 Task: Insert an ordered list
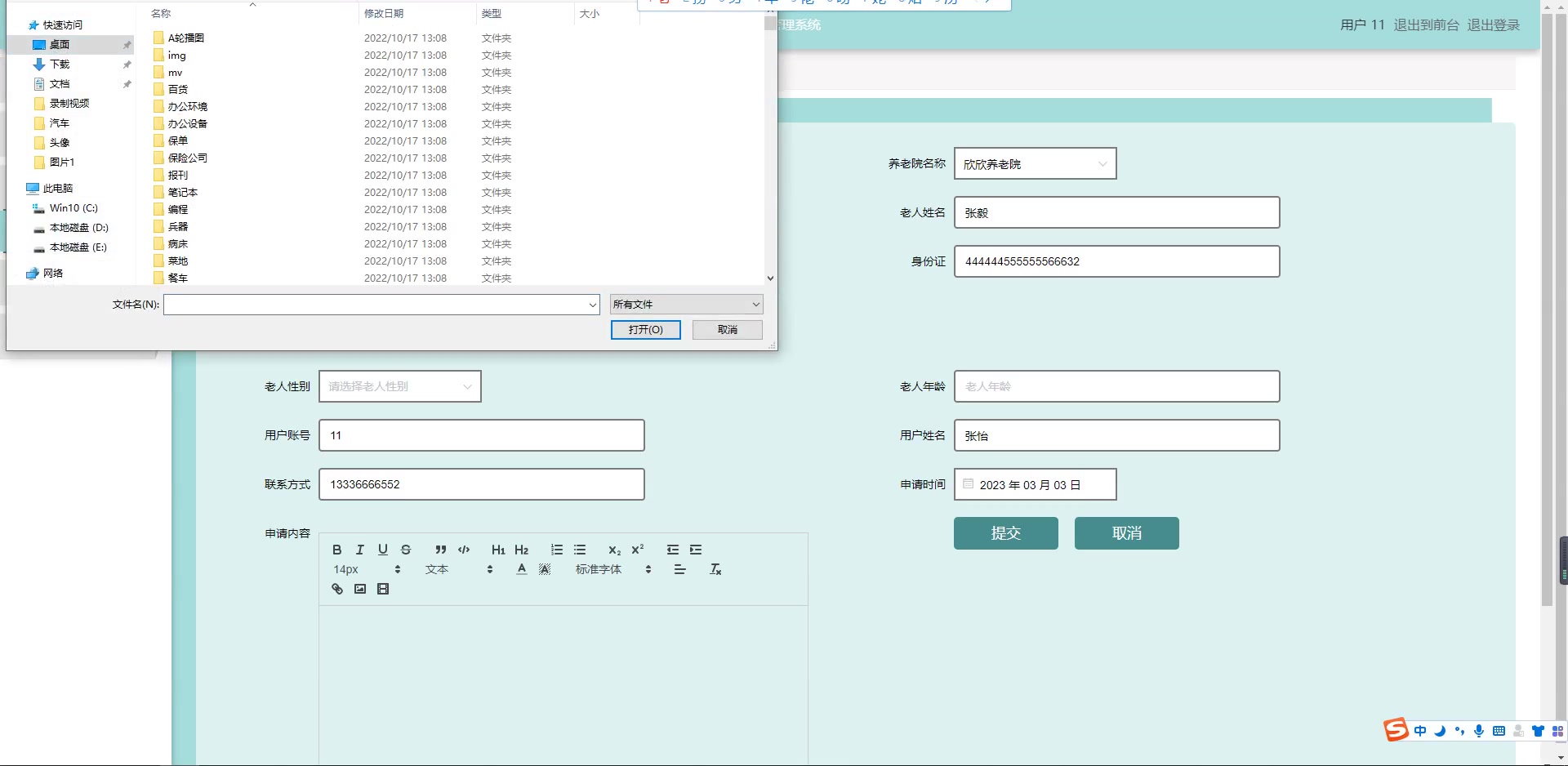pos(557,550)
